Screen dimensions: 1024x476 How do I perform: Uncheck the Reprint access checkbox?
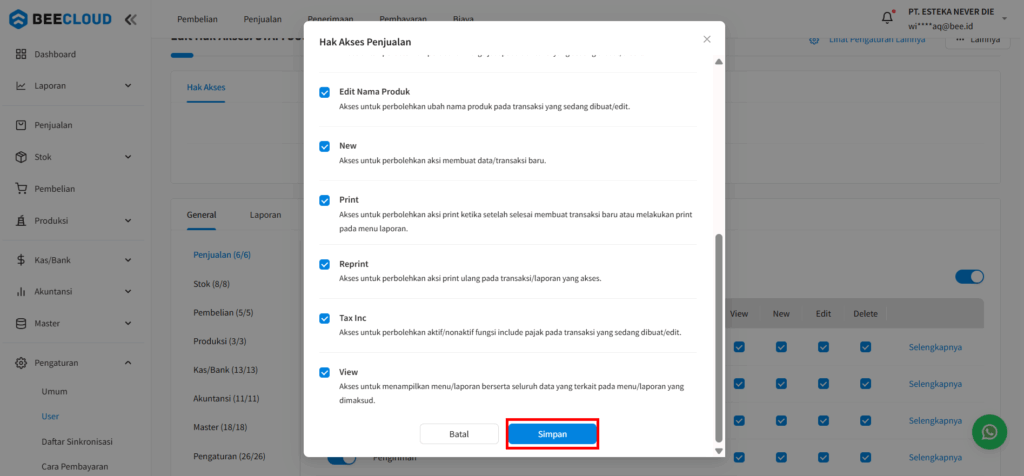pyautogui.click(x=325, y=264)
